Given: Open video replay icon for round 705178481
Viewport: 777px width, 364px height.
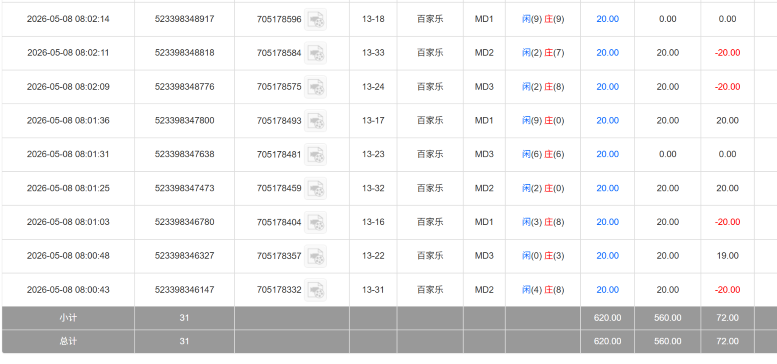Looking at the screenshot, I should click(x=315, y=155).
